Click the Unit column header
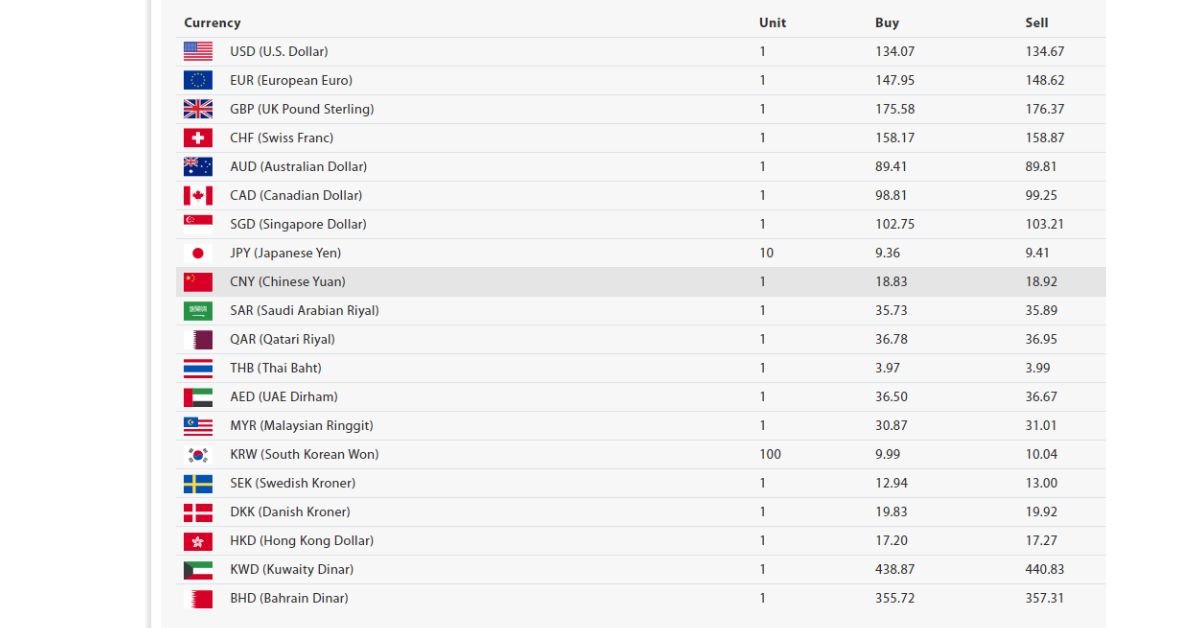 pos(773,23)
